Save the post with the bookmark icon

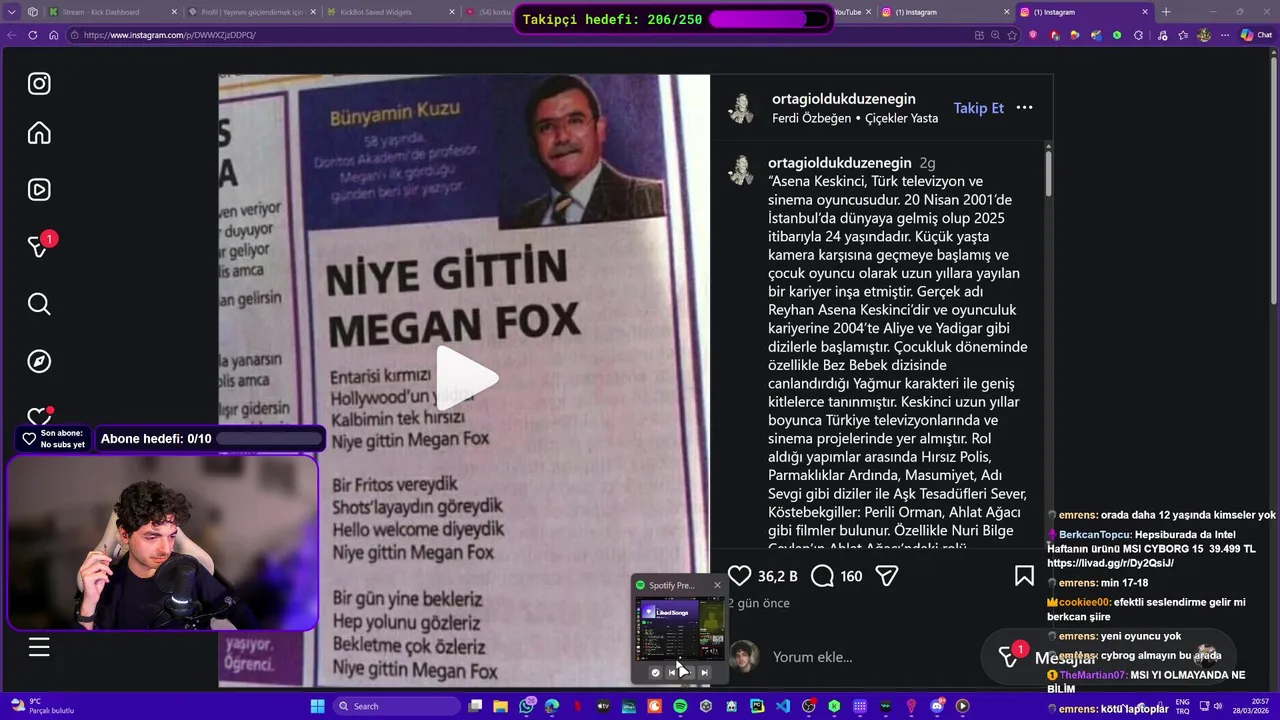tap(1024, 576)
